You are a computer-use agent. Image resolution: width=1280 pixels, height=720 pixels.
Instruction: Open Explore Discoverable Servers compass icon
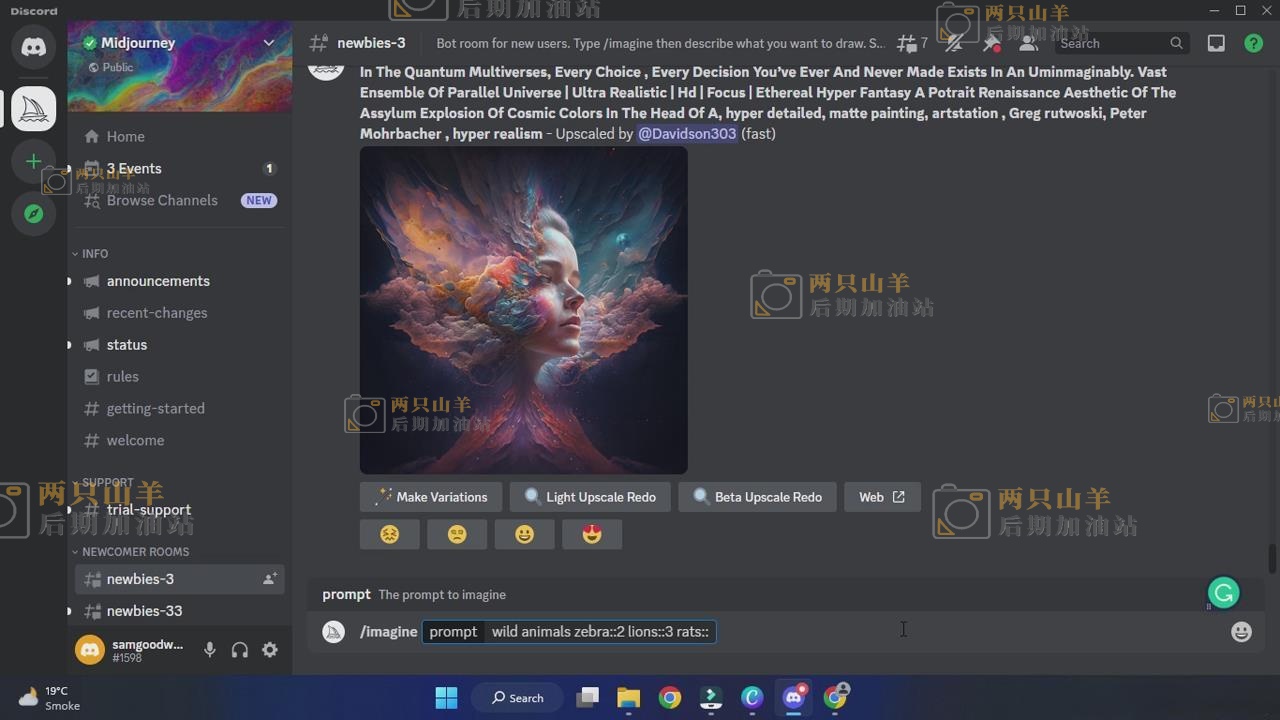pos(33,214)
